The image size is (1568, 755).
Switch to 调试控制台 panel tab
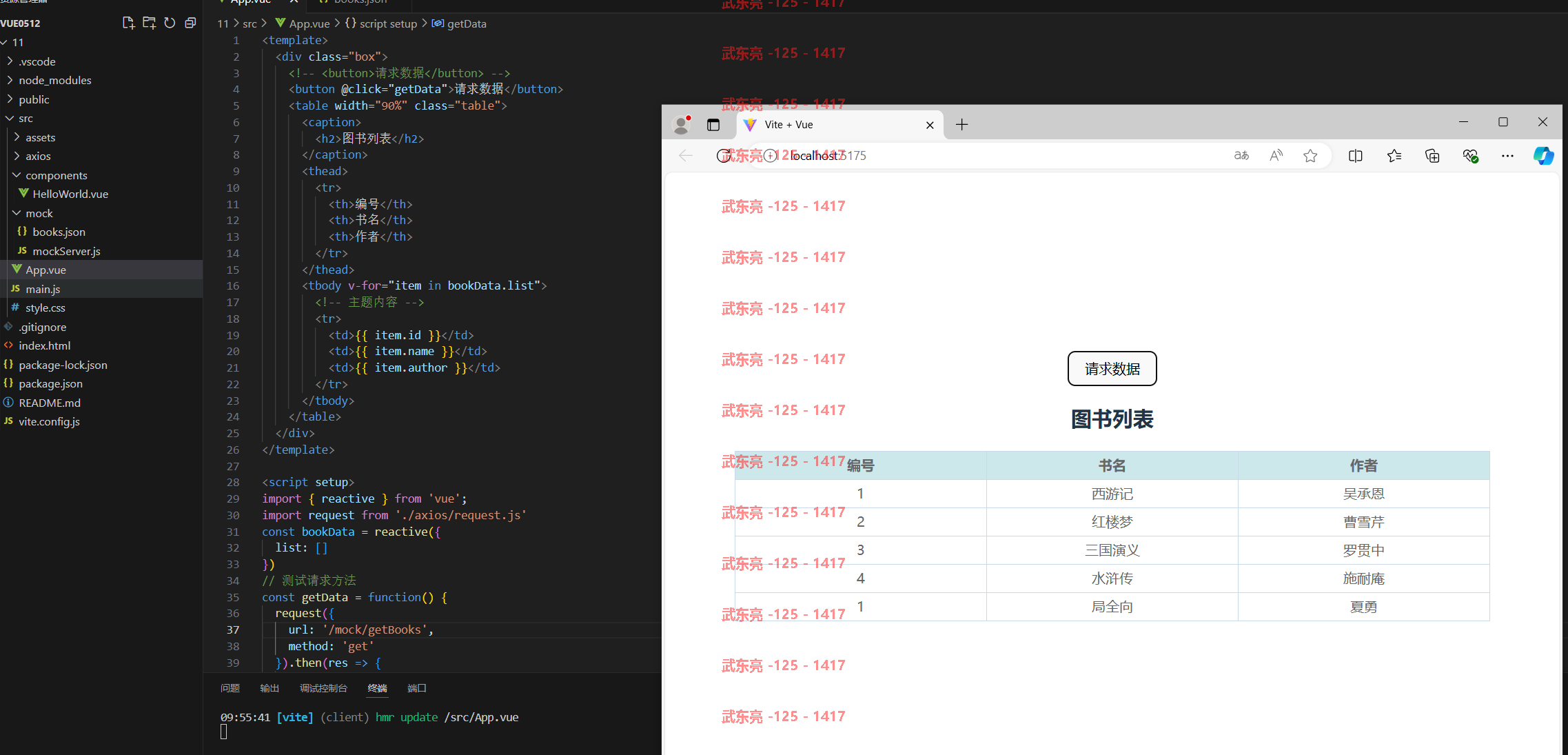pos(323,688)
